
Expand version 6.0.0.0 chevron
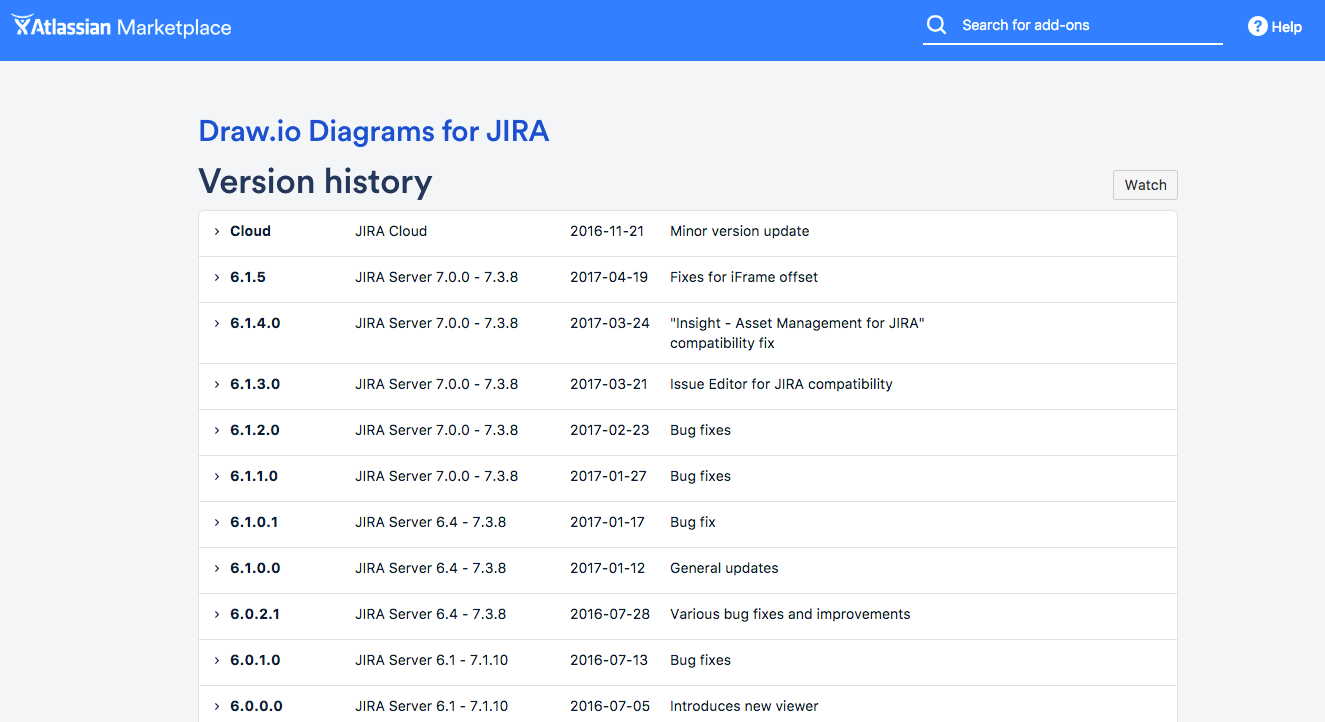coord(216,706)
